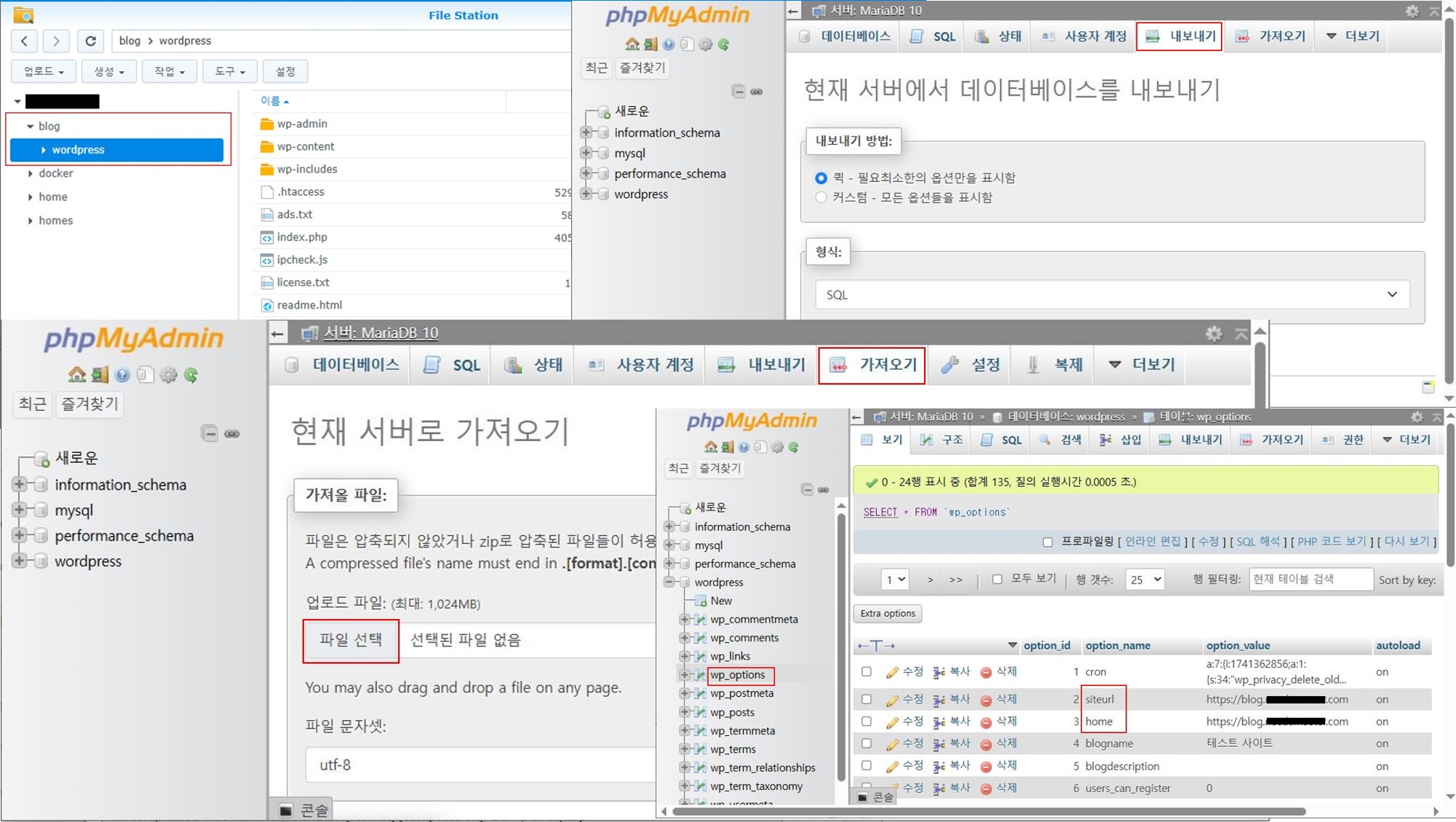Check the Show all rows checkbox
The height and width of the screenshot is (822, 1456).
point(997,579)
